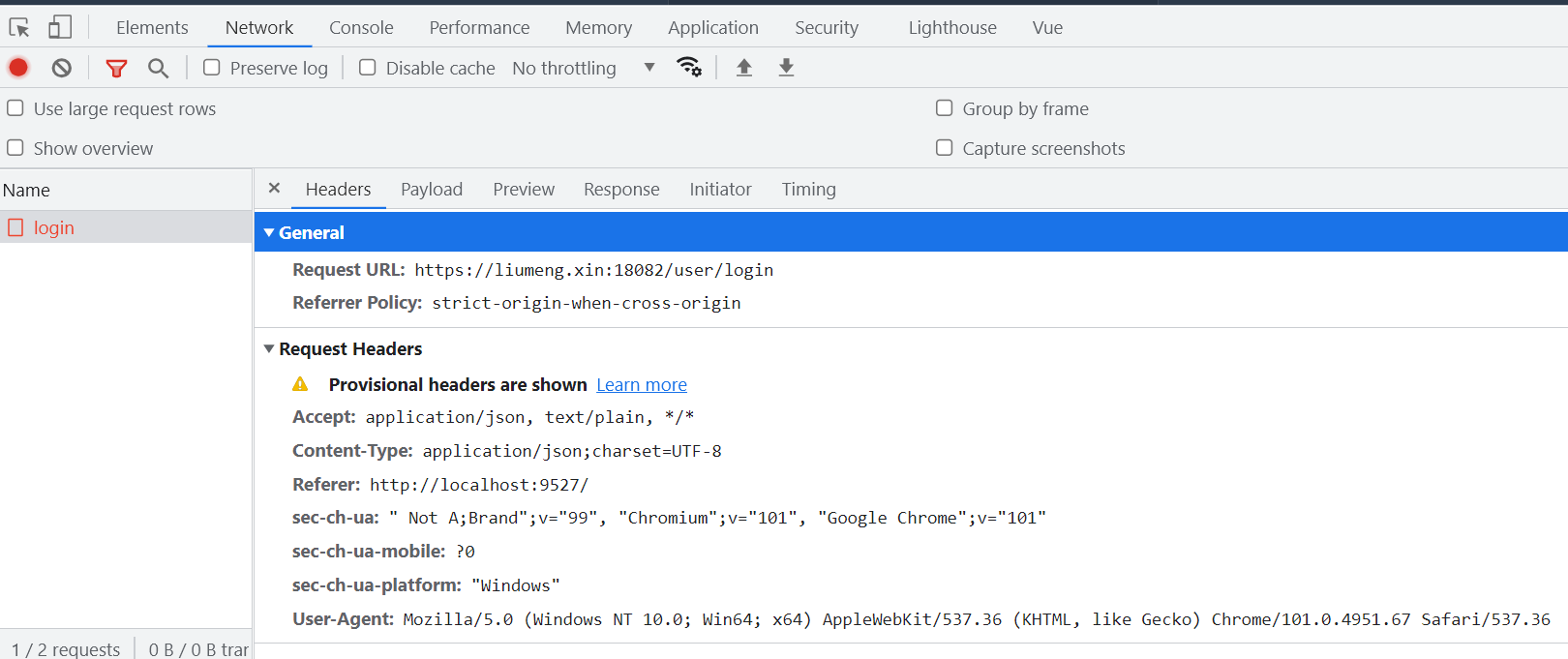This screenshot has height=659, width=1568.
Task: Enable Capture screenshots checkbox
Action: click(x=945, y=148)
